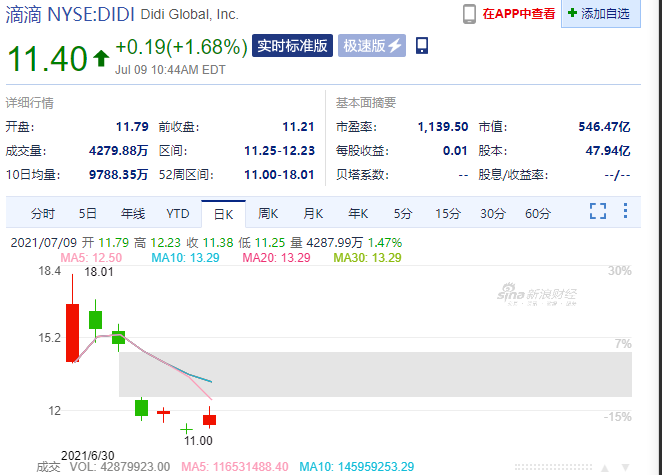Click the market cap 546.47亿
662x475 pixels.
tap(604, 127)
